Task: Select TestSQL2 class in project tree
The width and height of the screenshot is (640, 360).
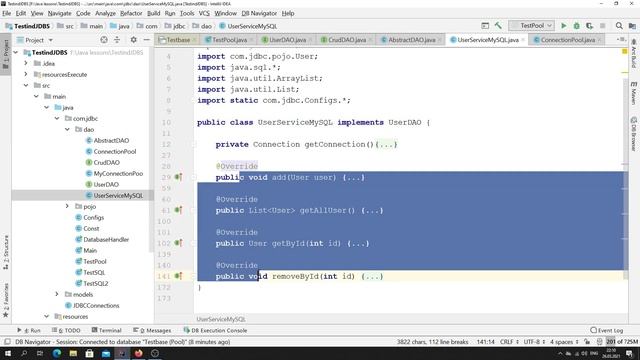Action: click(x=96, y=283)
